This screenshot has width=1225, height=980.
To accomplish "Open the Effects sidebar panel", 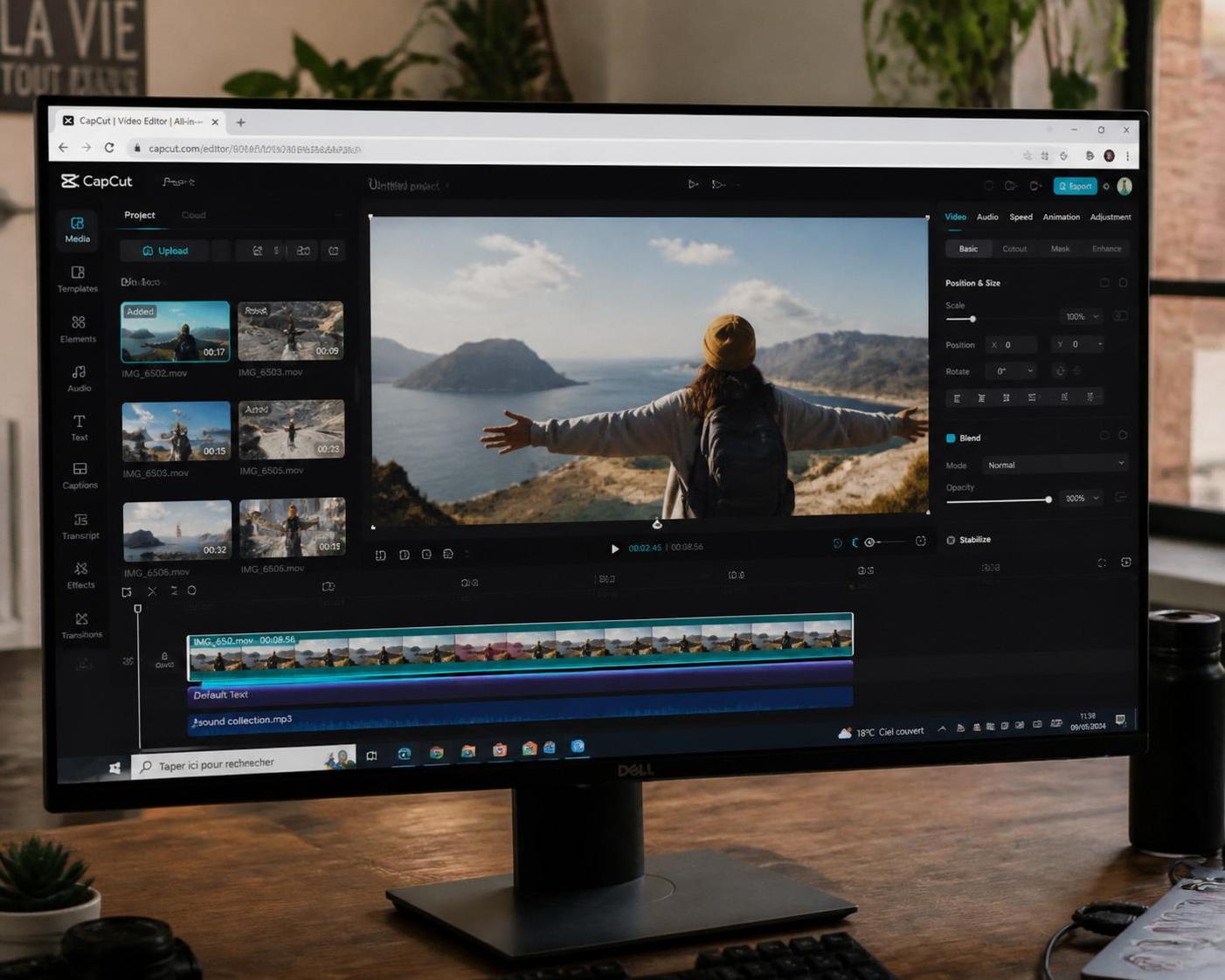I will (80, 576).
